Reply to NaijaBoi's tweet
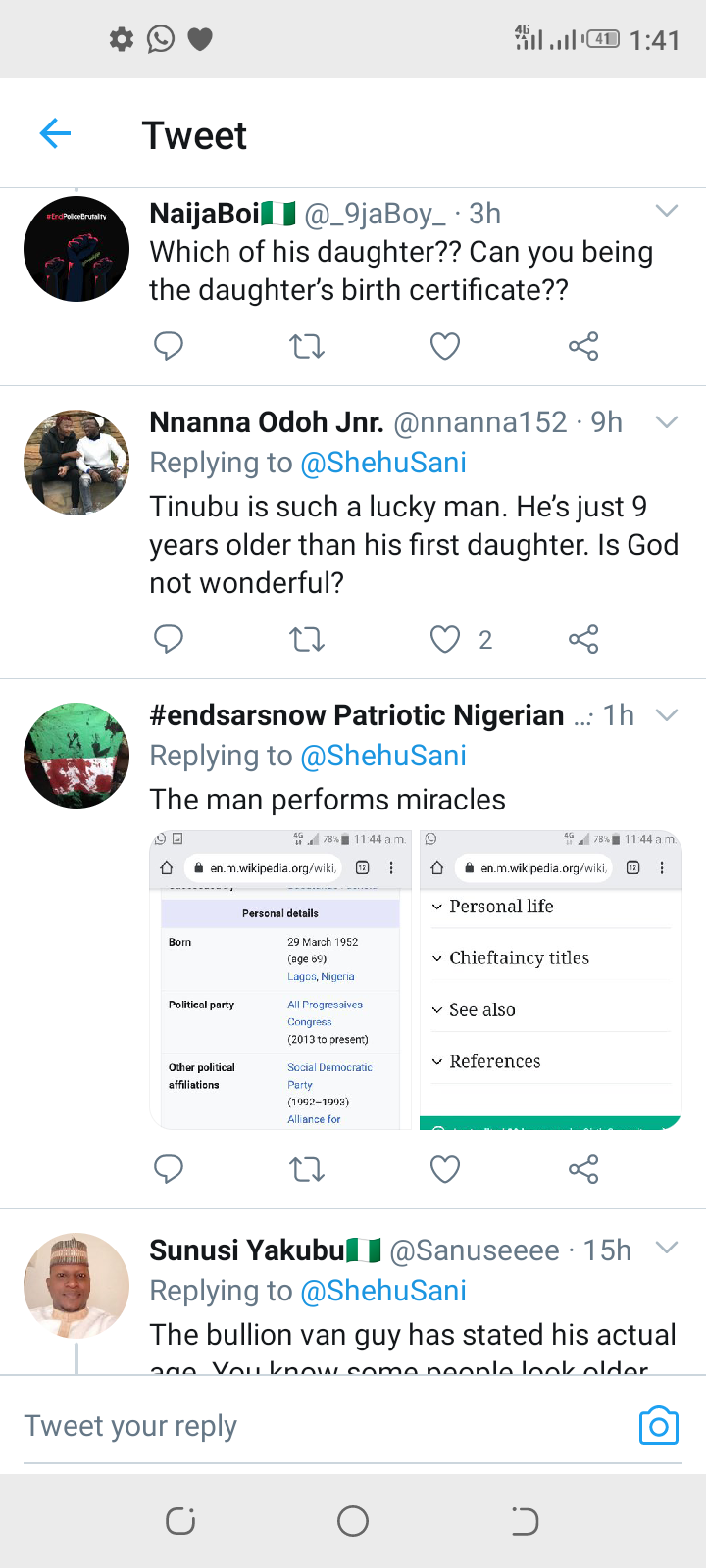 (169, 346)
